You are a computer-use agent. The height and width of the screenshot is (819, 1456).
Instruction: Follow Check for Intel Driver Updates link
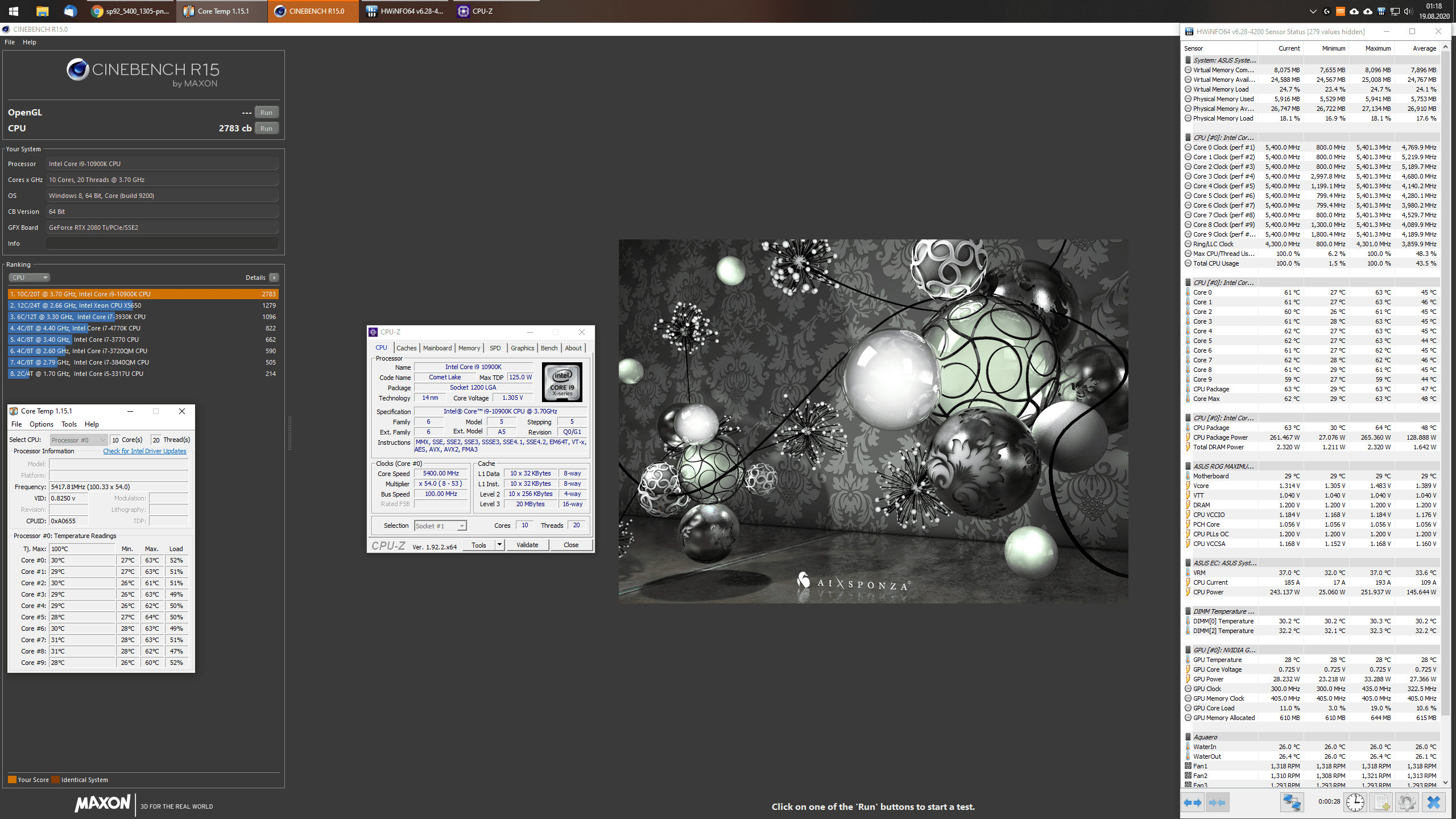point(144,451)
